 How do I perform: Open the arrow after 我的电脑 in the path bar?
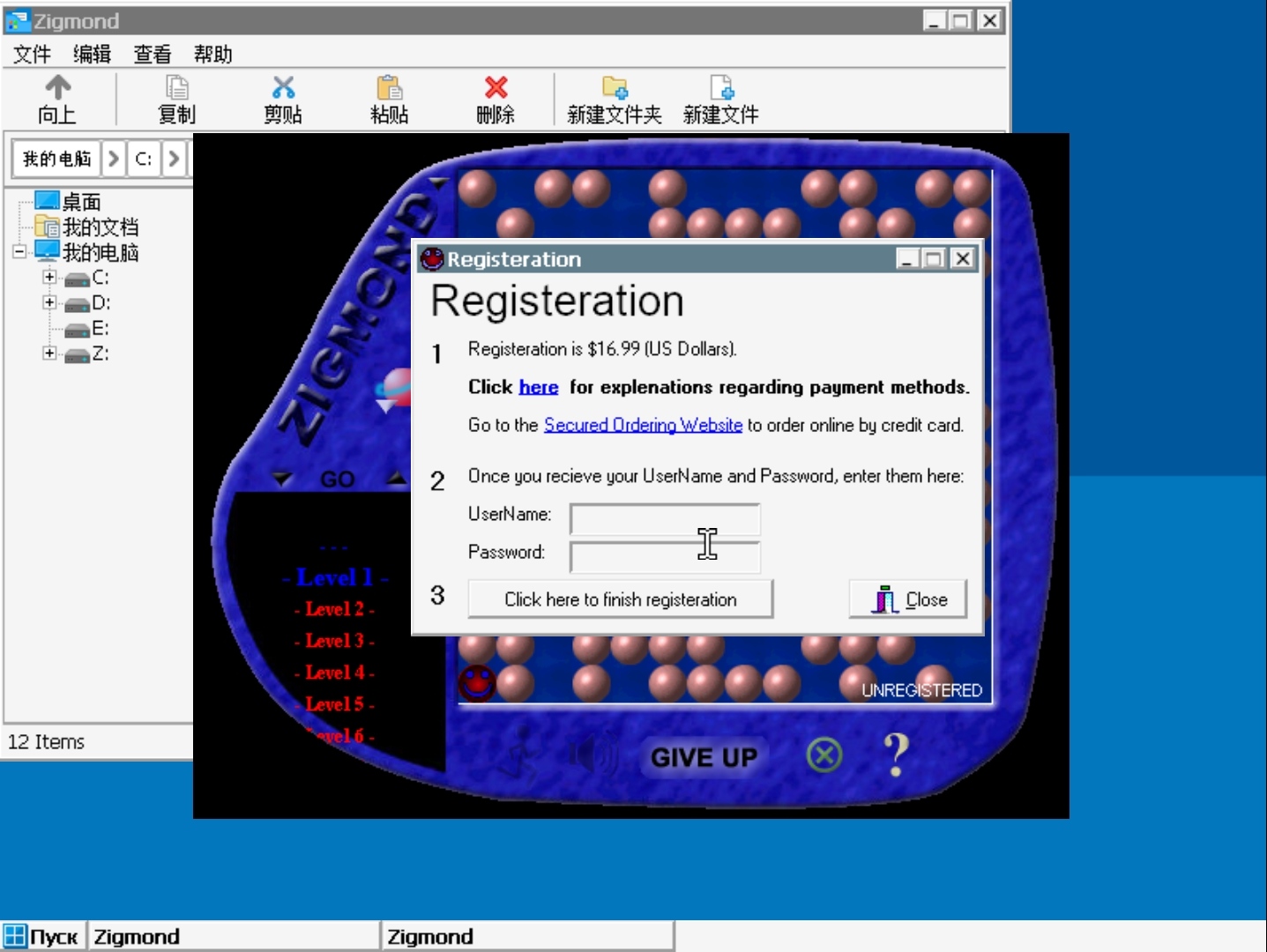113,159
